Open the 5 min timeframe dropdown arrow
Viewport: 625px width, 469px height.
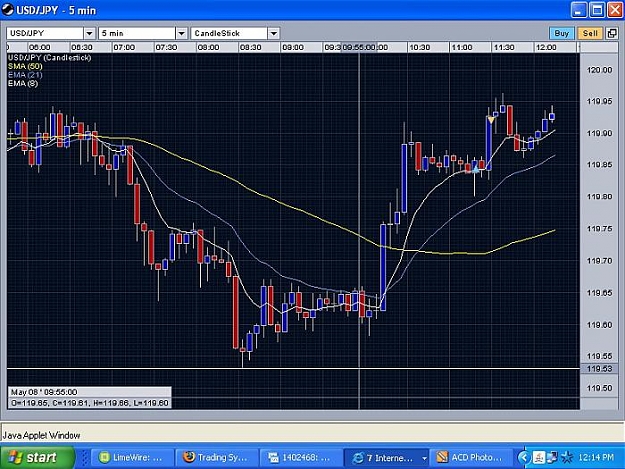coord(181,33)
